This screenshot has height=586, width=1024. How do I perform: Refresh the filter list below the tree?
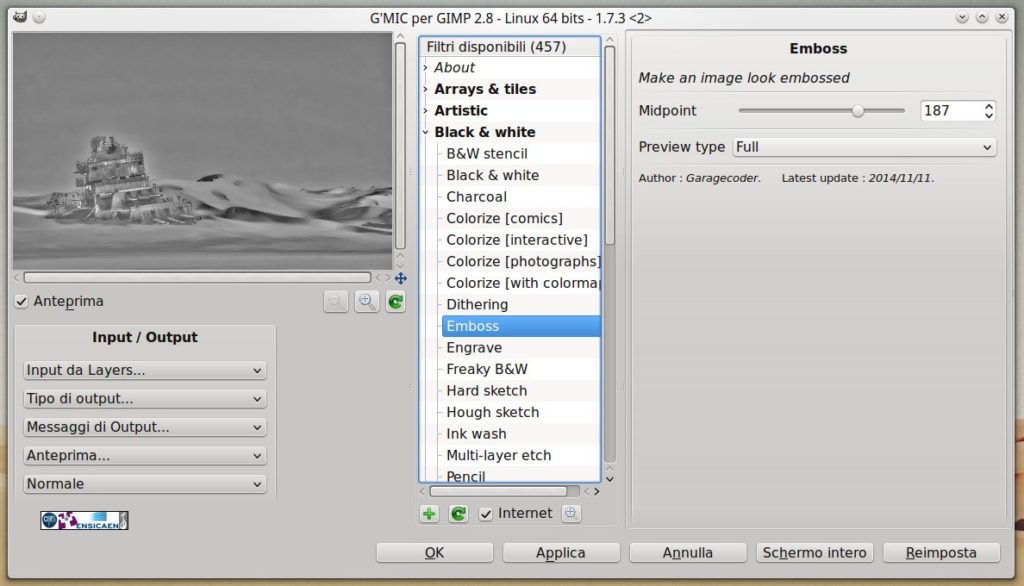(x=458, y=514)
